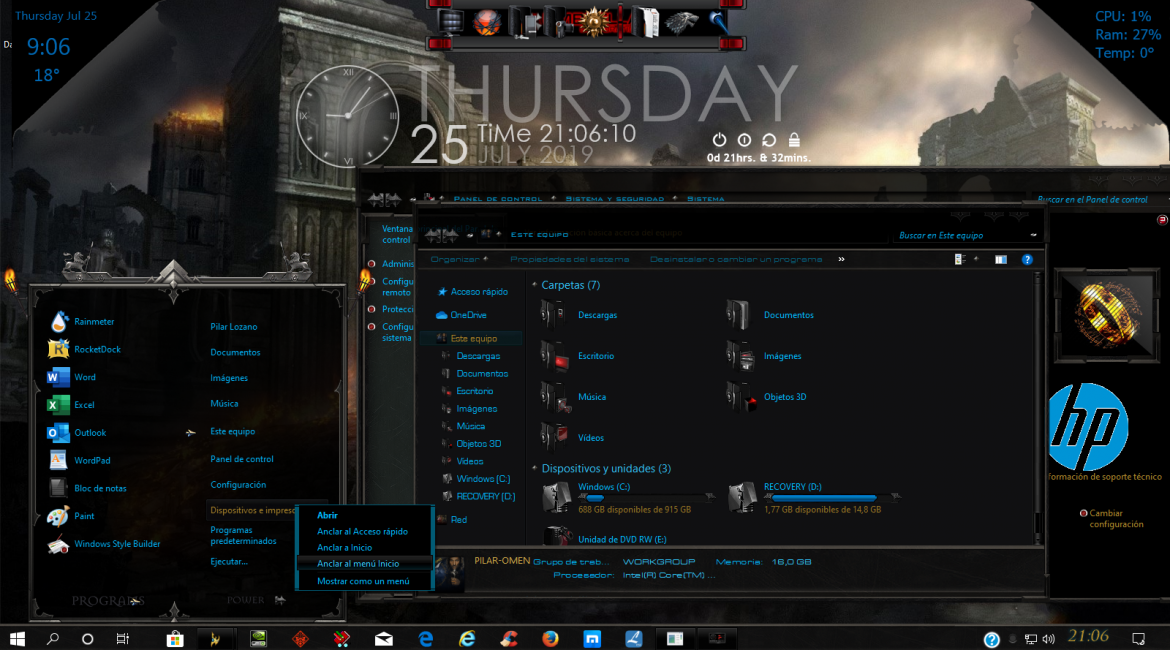Click the Explorer file list vertical scrollbar
The width and height of the screenshot is (1170, 650).
pyautogui.click(x=1037, y=407)
